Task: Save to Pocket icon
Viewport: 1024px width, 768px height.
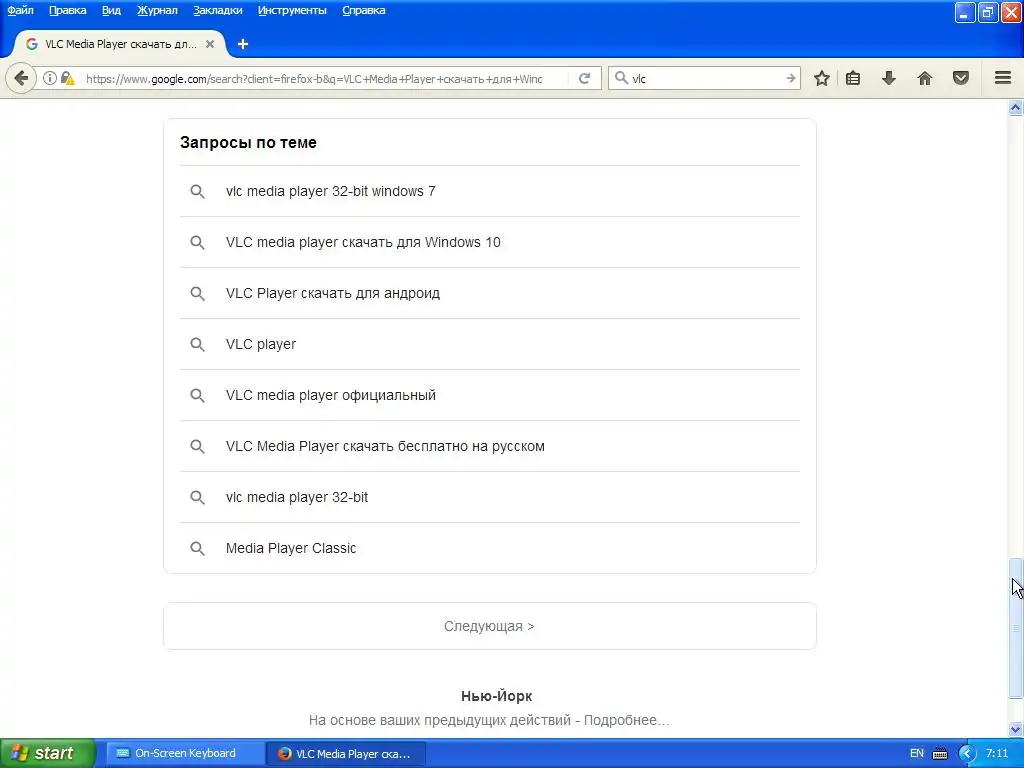Action: pos(961,78)
